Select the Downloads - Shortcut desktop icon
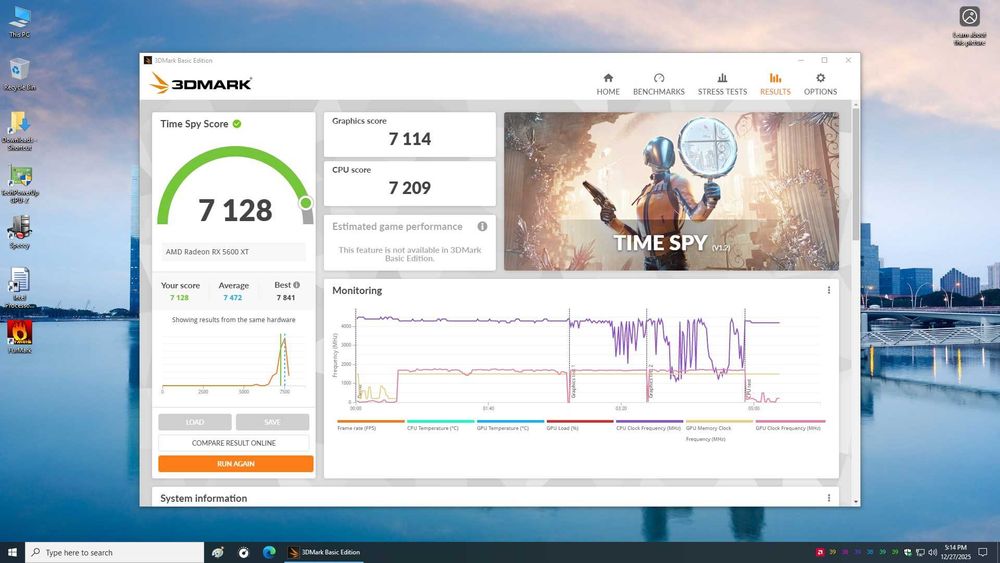The height and width of the screenshot is (563, 1000). [x=19, y=131]
